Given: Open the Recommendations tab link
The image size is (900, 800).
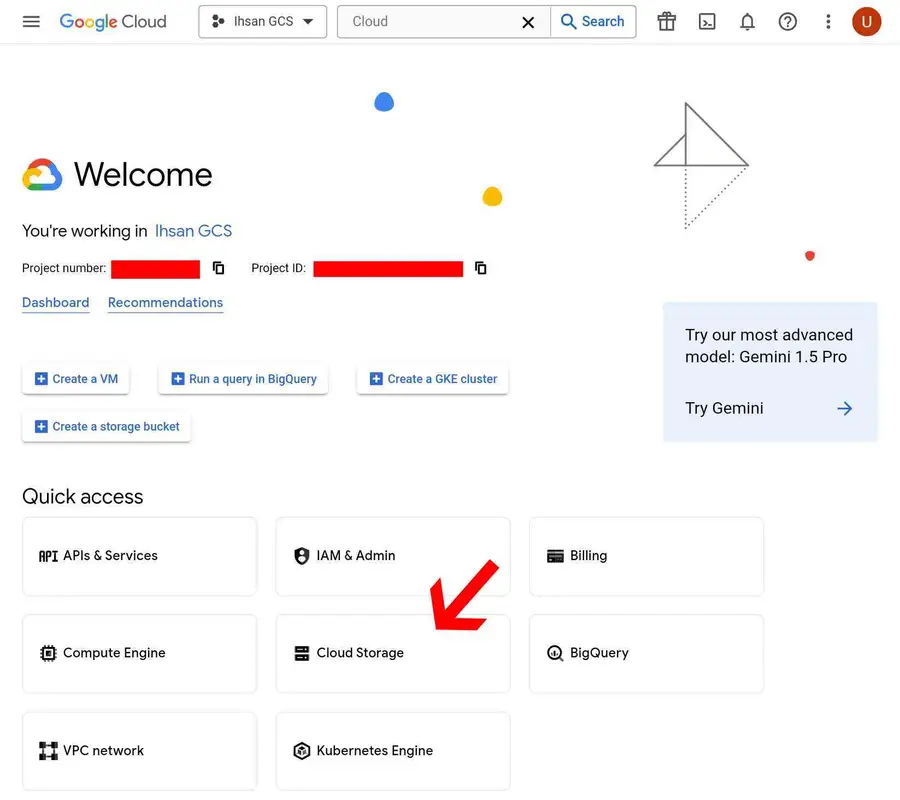Looking at the screenshot, I should coord(165,302).
